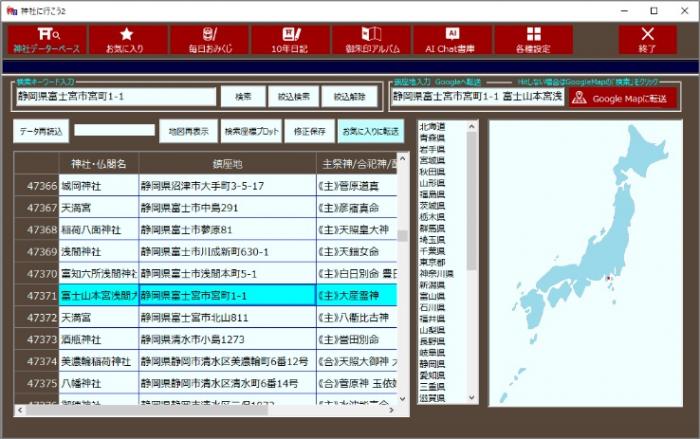Open AI Chat書庫
Viewport: 700px width, 439px height.
pos(451,40)
